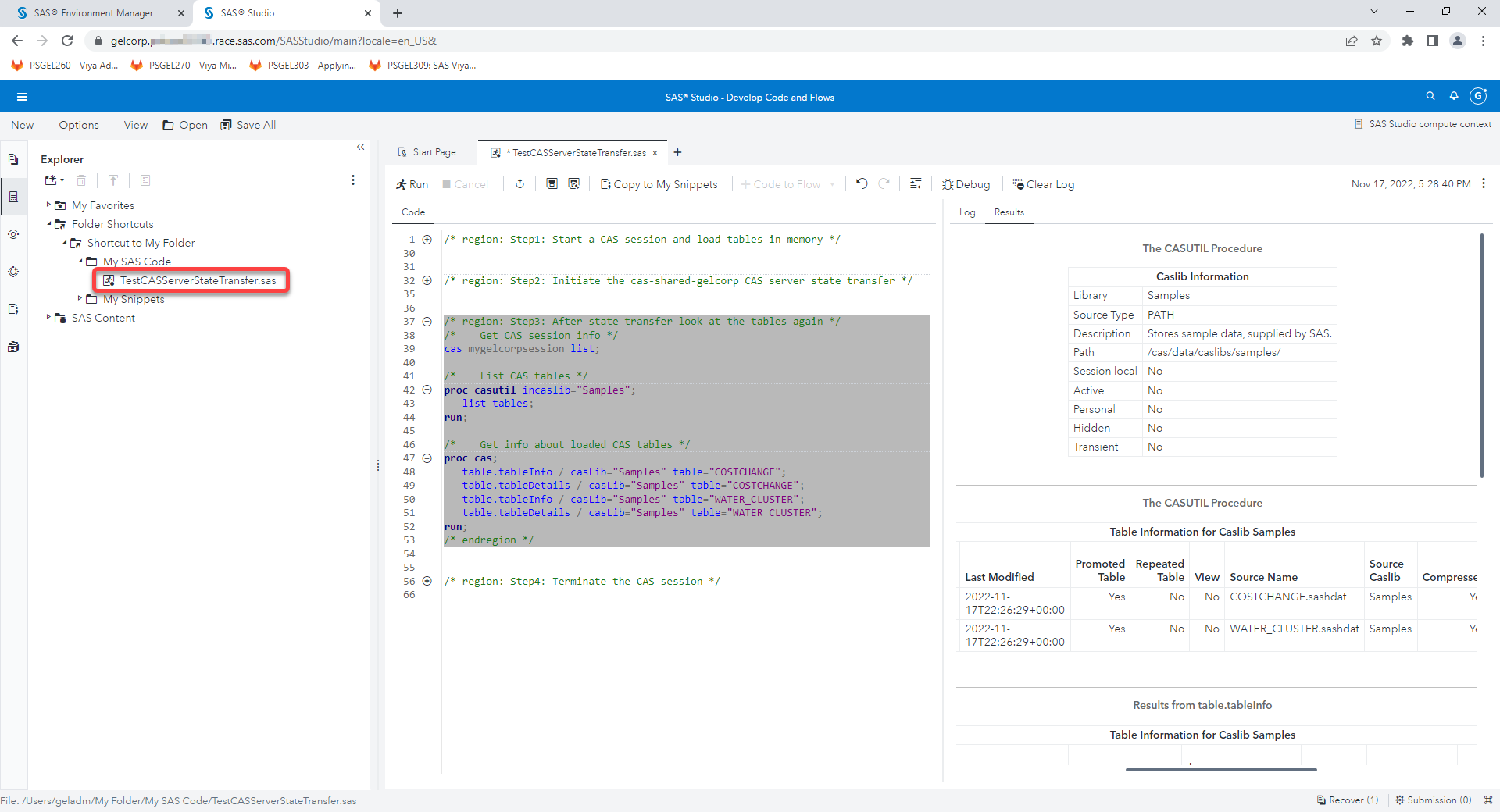The width and height of the screenshot is (1500, 812).
Task: Open the Libraries sidebar pane
Action: [x=13, y=347]
